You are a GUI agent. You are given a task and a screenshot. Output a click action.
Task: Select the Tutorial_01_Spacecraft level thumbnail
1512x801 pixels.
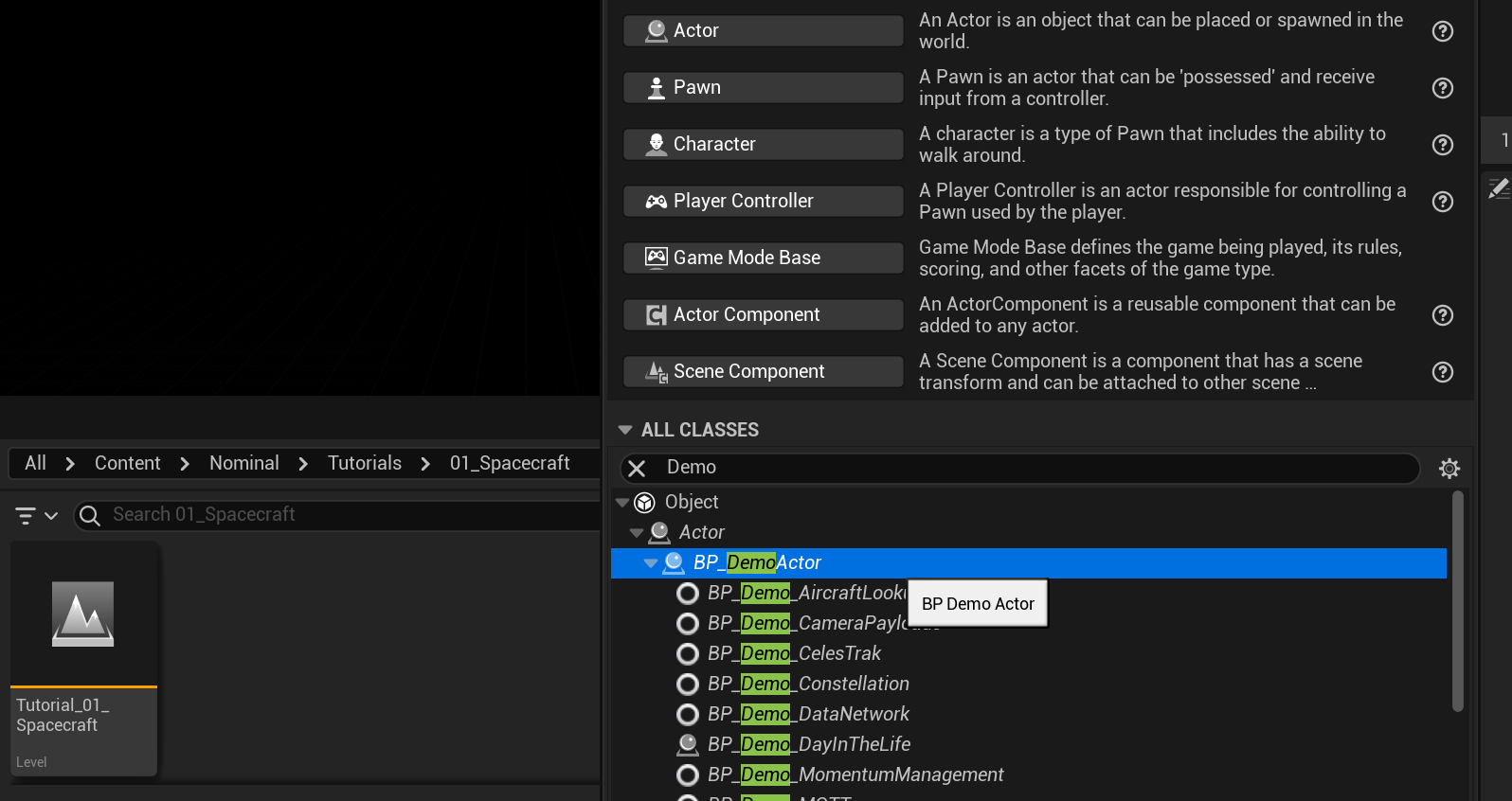click(83, 659)
